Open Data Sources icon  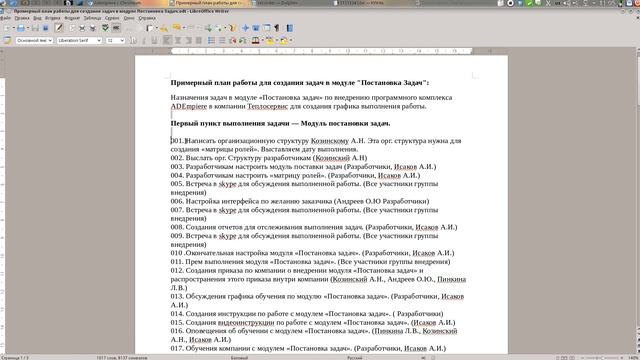[x=266, y=28]
